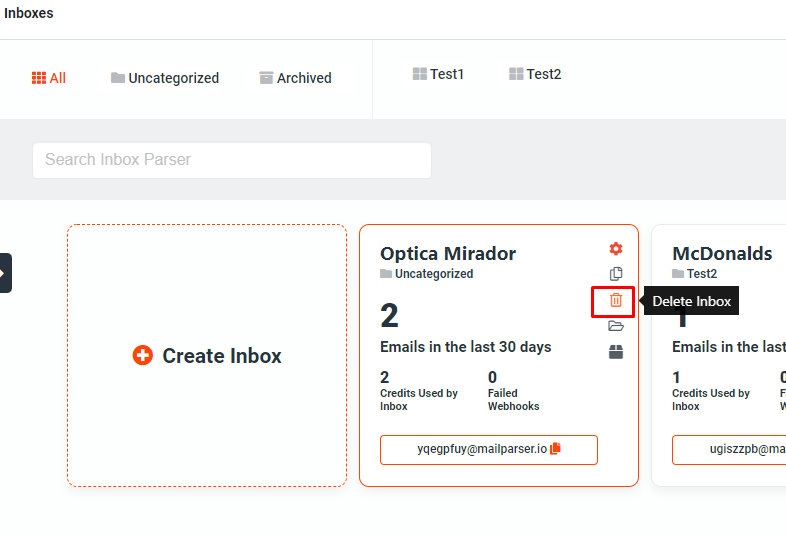Click the ugiszzpb@ma… address button on McDonalds
This screenshot has width=786, height=536.
point(729,450)
